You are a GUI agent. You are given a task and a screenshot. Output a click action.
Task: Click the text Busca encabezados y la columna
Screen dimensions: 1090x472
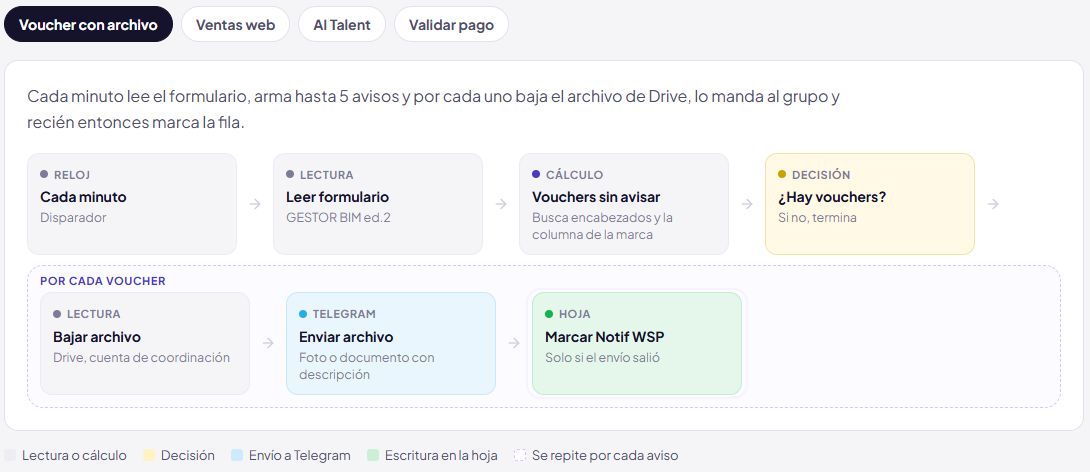pyautogui.click(x=603, y=226)
